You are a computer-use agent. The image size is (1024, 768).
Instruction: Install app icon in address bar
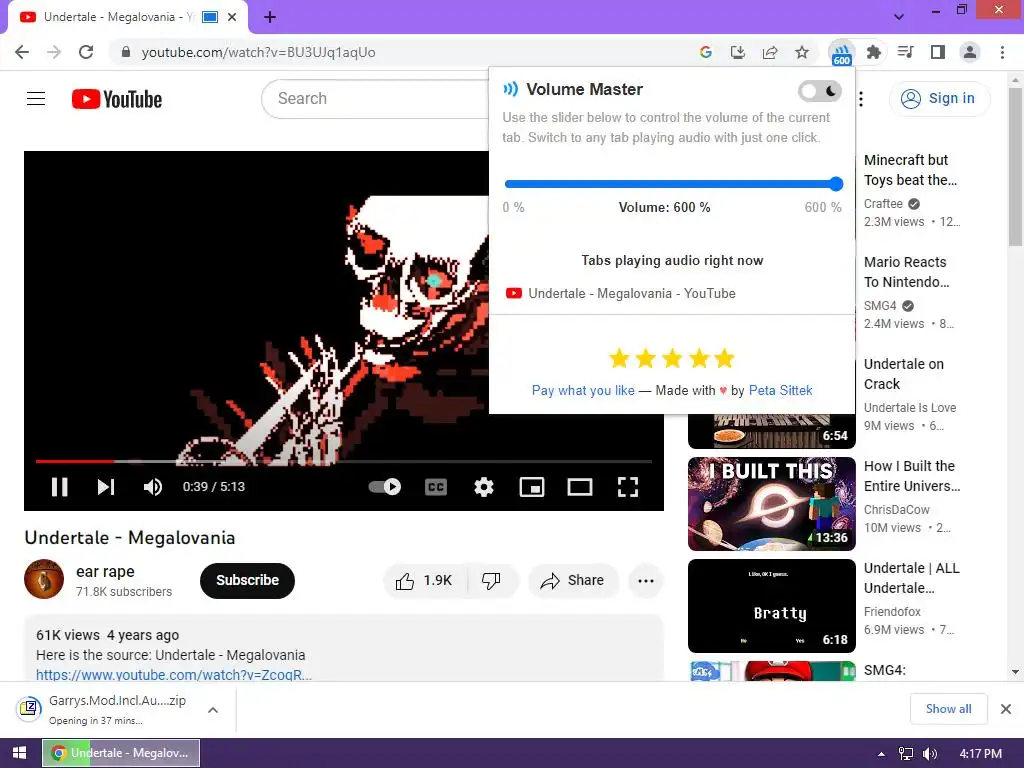tap(738, 52)
